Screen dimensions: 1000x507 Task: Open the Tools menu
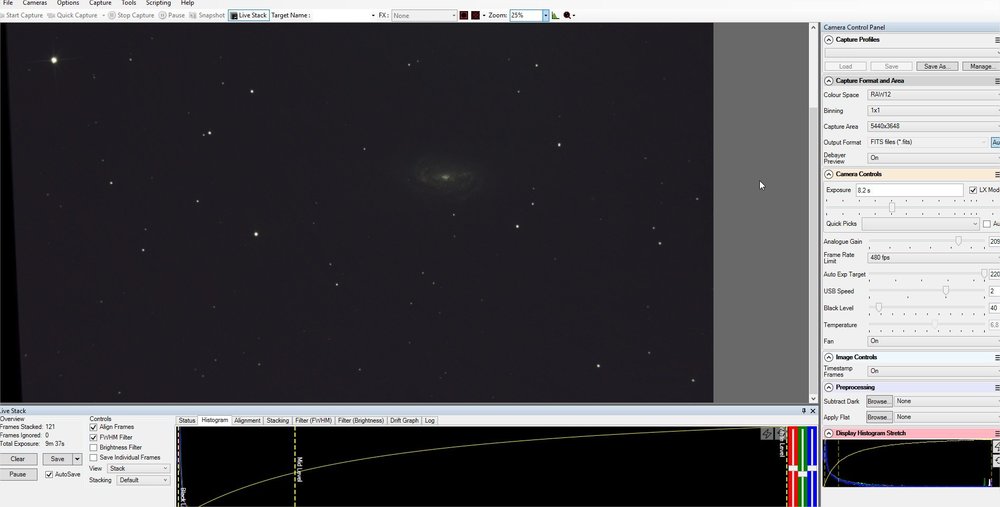click(x=128, y=3)
